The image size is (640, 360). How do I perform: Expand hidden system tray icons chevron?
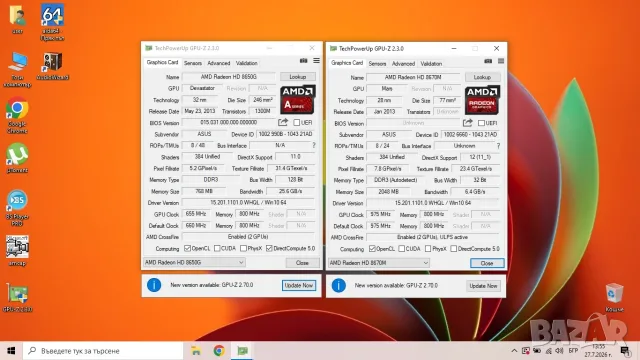514,351
